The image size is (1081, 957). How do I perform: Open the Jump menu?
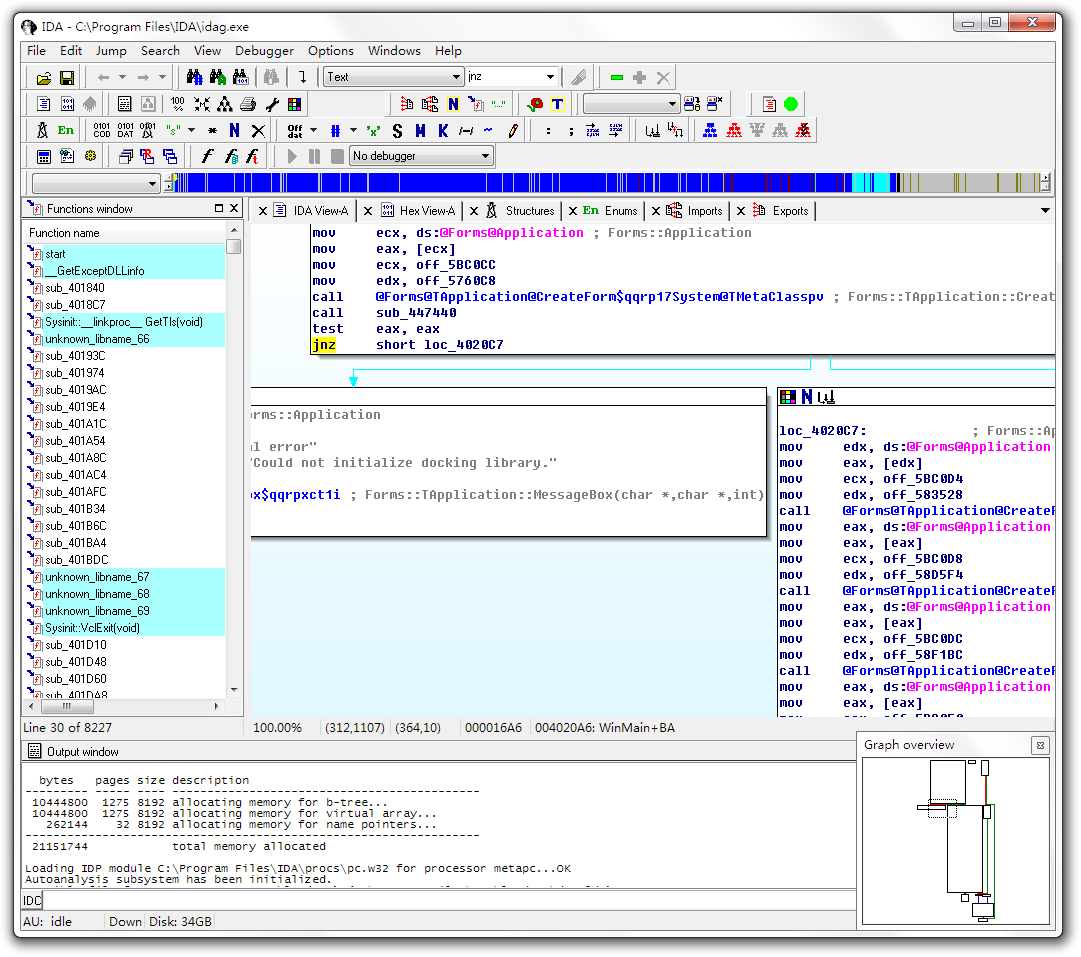pyautogui.click(x=111, y=51)
